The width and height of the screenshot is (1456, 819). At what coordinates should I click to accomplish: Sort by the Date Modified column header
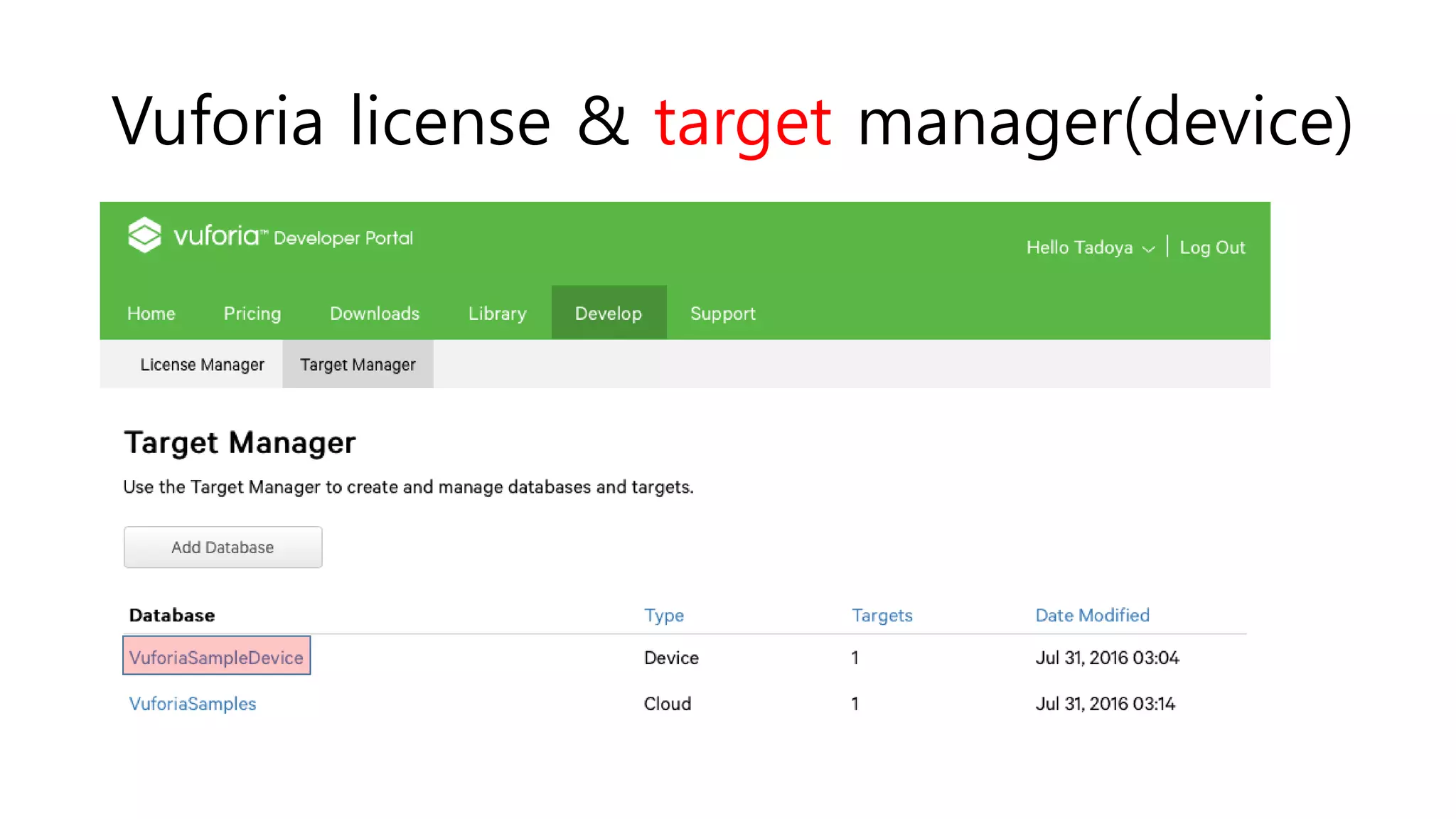[x=1092, y=616]
